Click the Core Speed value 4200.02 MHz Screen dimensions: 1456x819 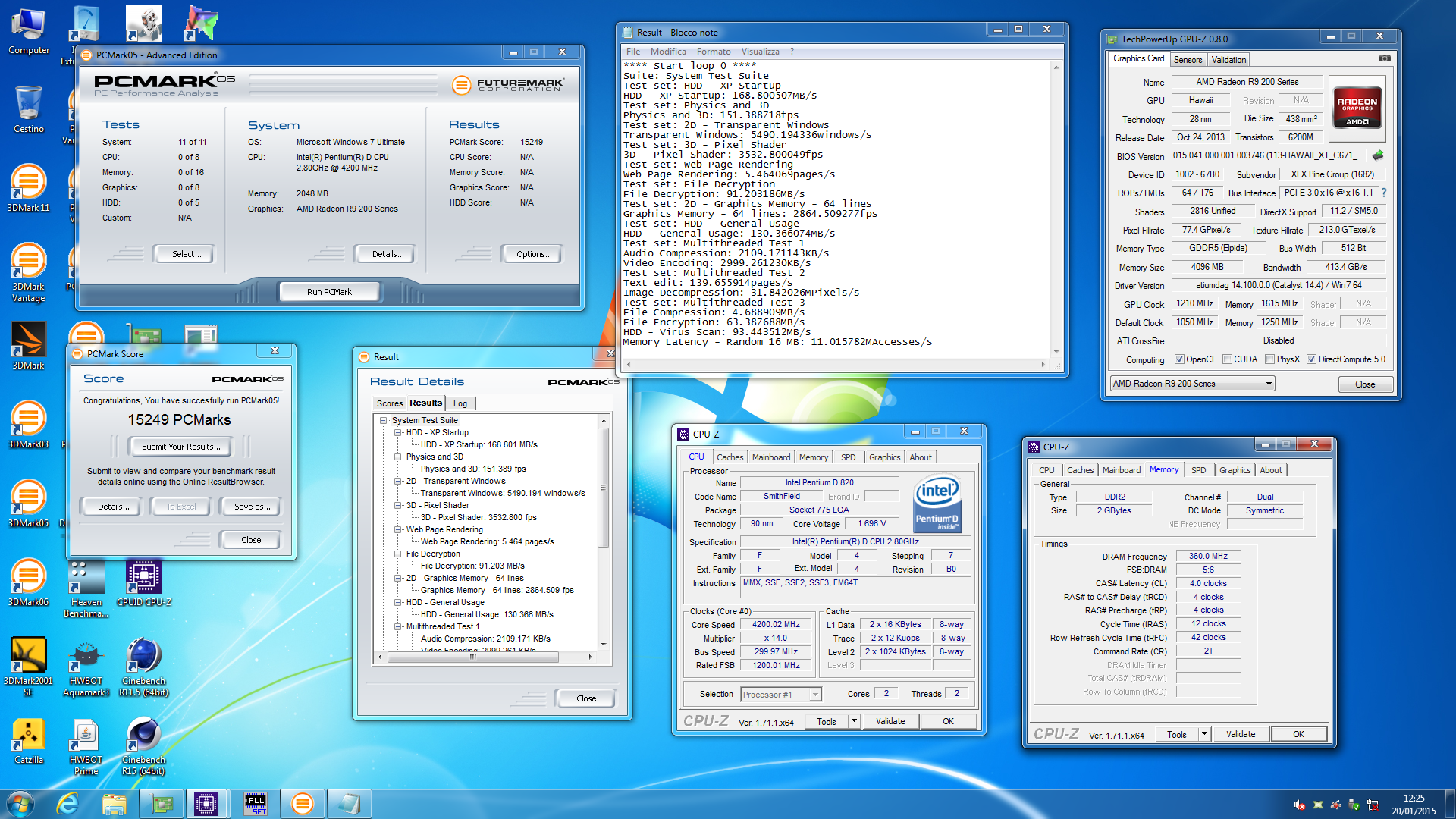point(776,625)
